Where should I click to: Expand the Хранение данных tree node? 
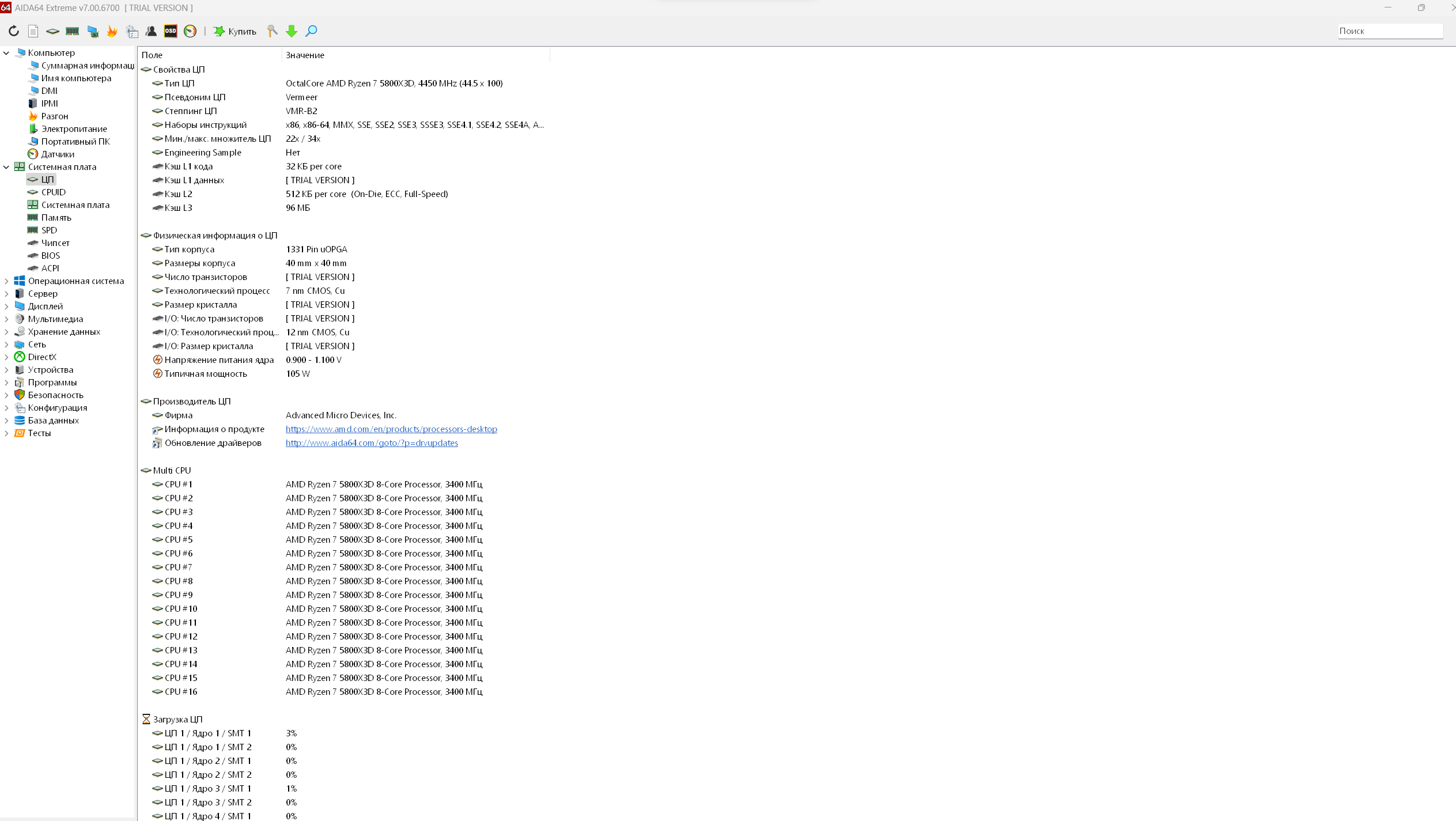pyautogui.click(x=6, y=331)
